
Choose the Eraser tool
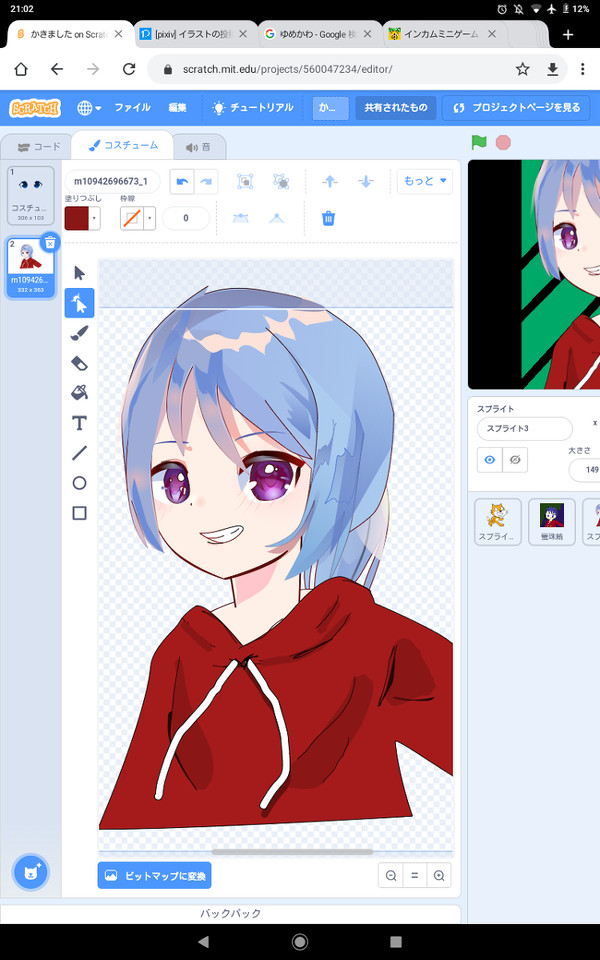[80, 363]
